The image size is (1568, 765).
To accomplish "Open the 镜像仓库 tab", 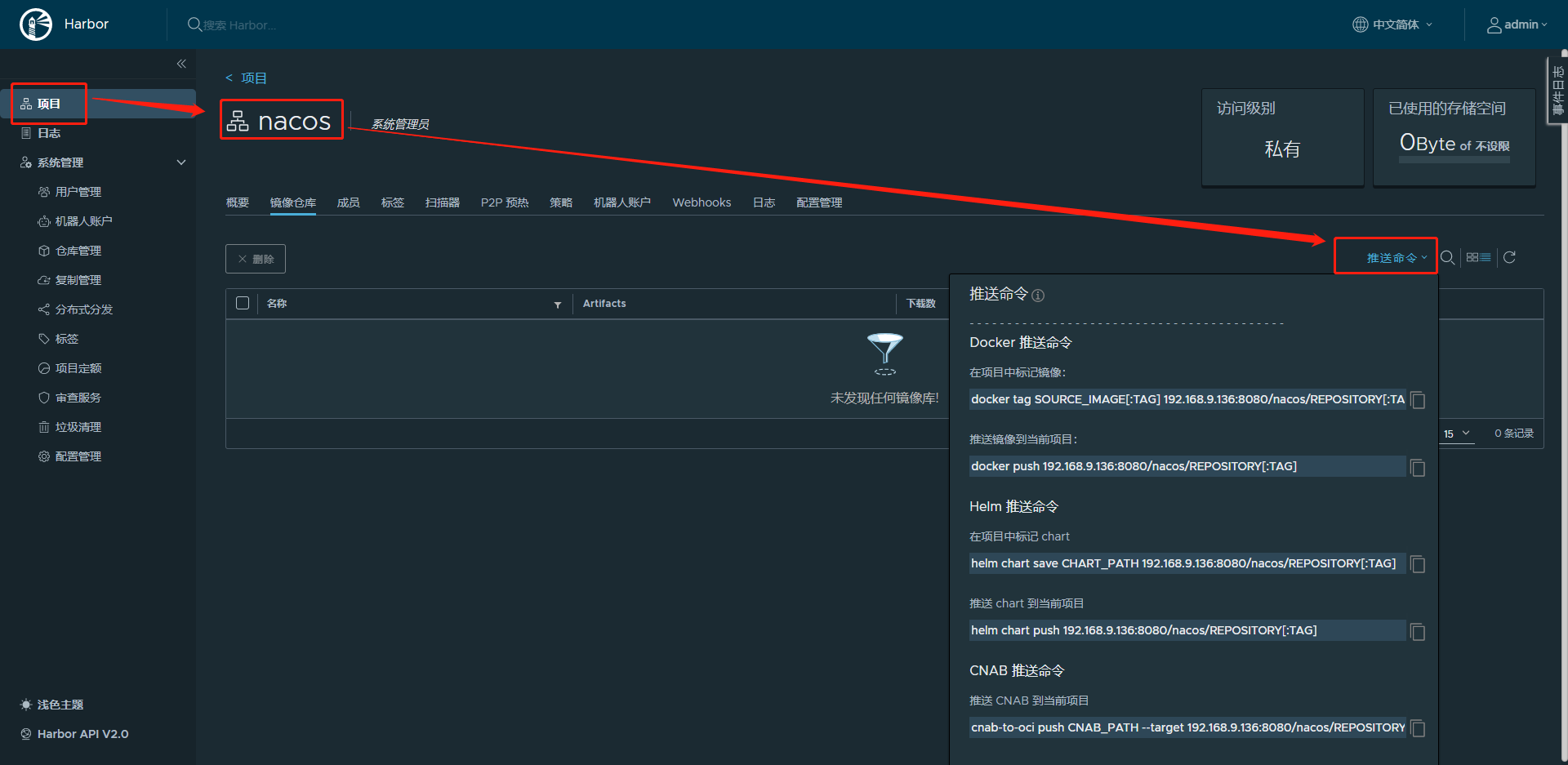I will tap(293, 202).
